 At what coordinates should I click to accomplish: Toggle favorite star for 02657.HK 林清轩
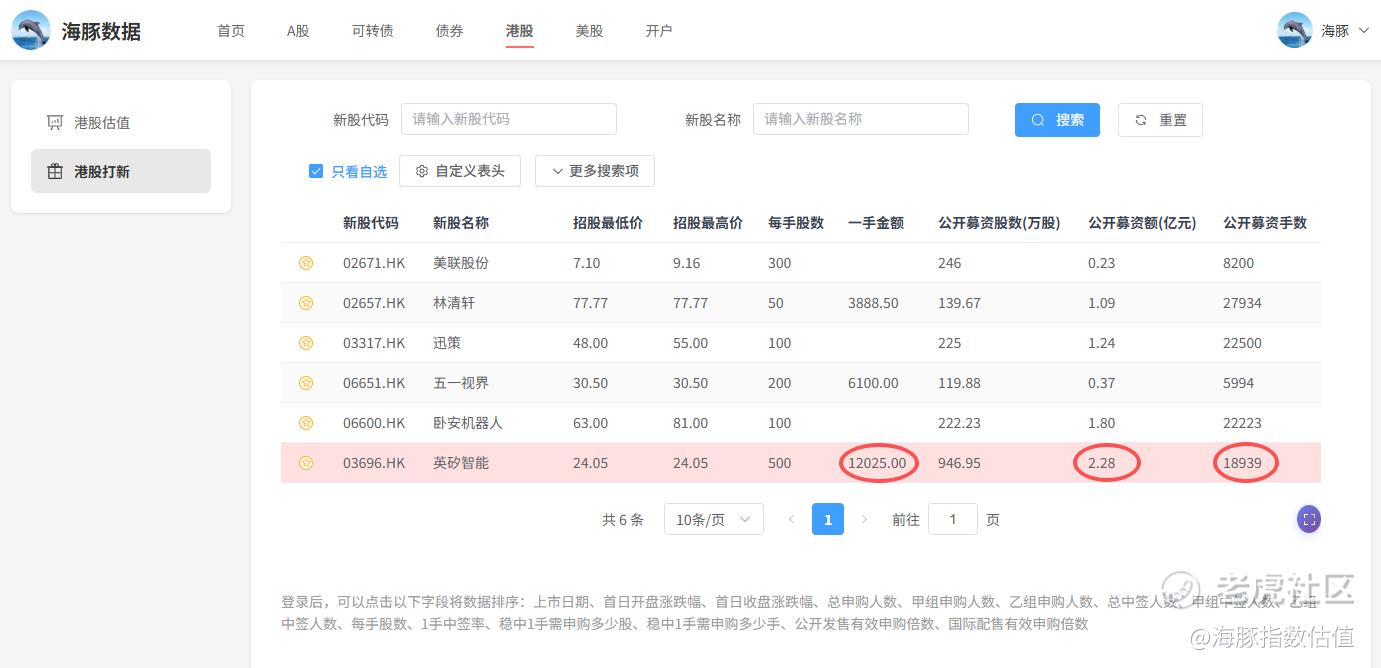click(306, 303)
